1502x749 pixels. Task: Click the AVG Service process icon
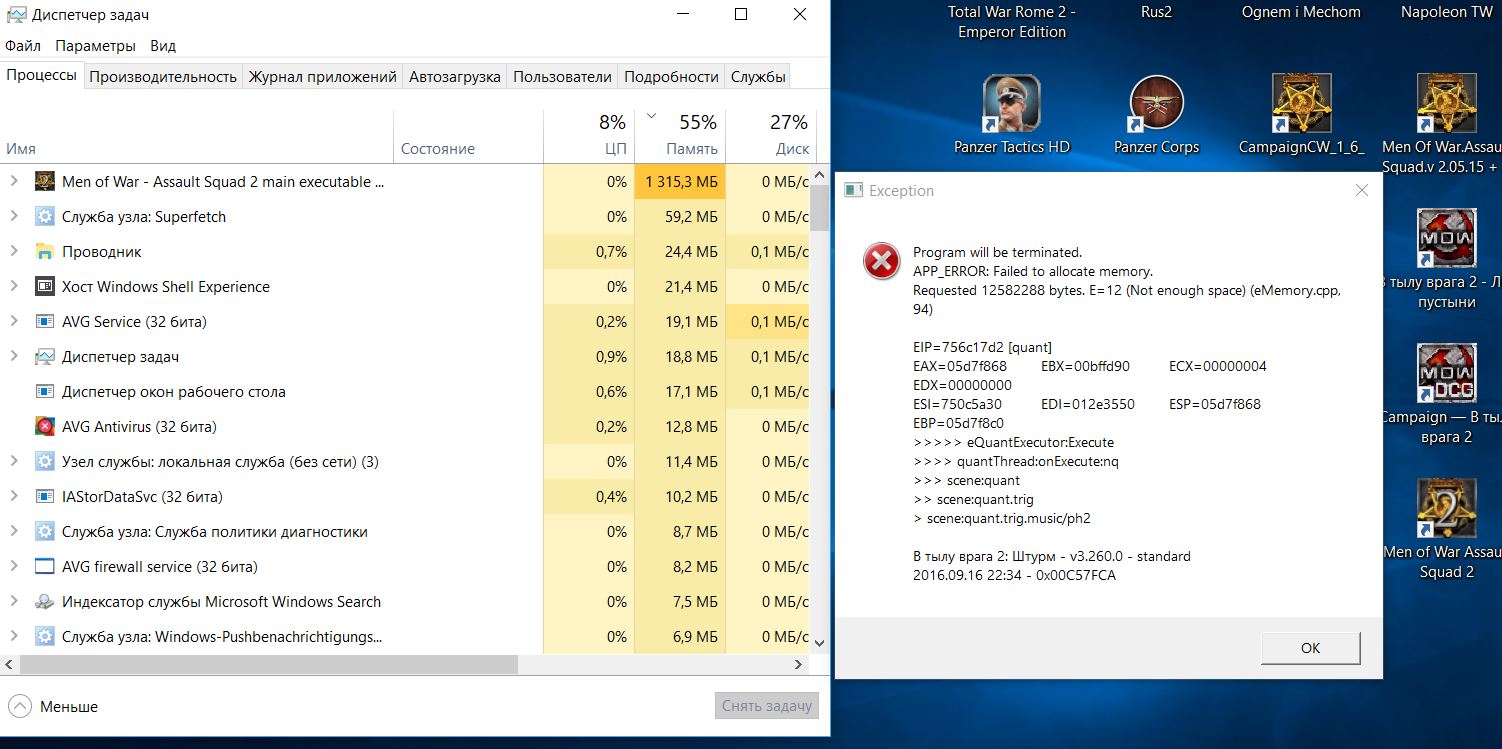pyautogui.click(x=45, y=321)
